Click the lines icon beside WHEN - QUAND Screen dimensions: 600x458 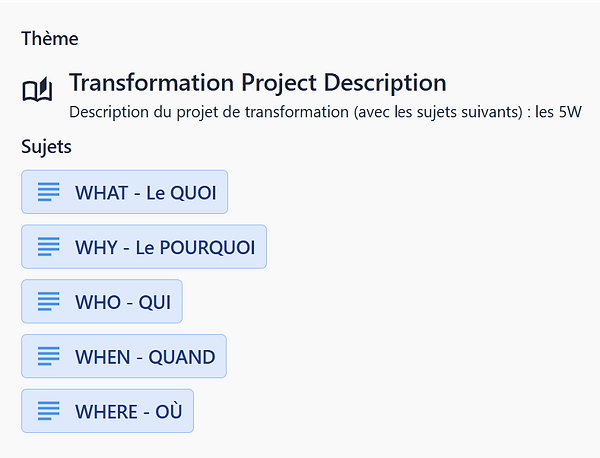49,356
